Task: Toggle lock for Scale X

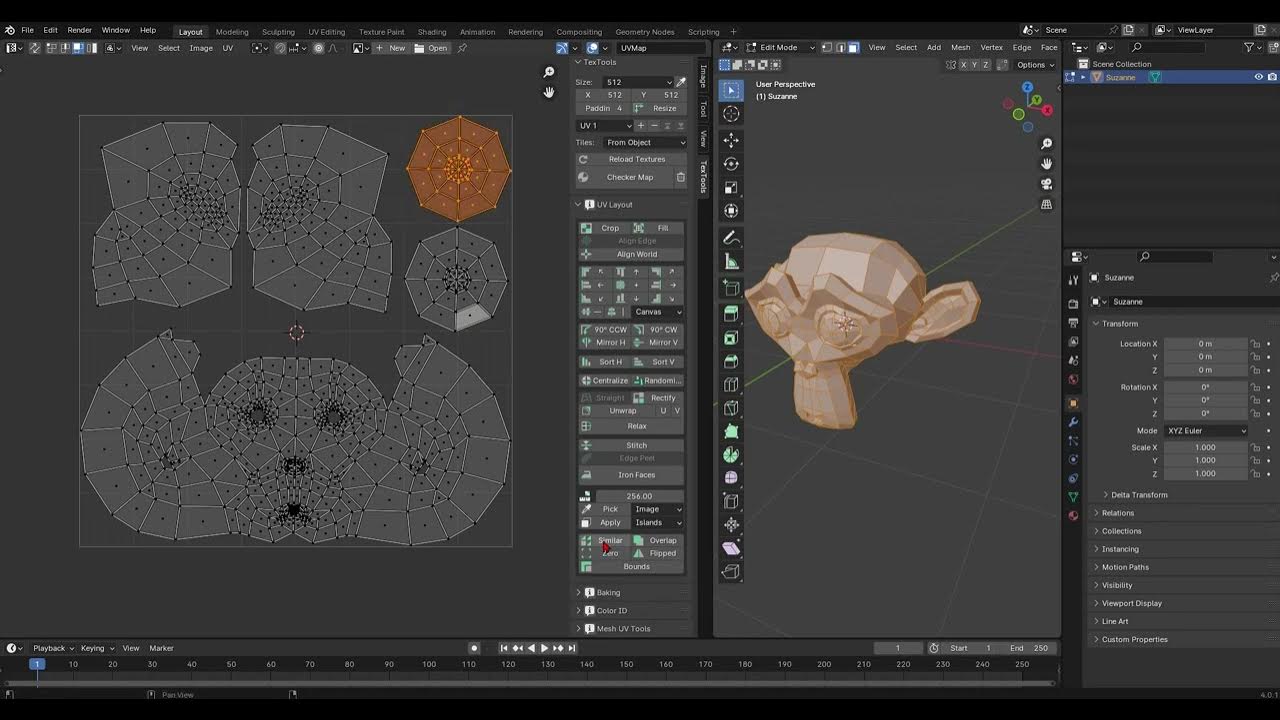Action: [1255, 448]
